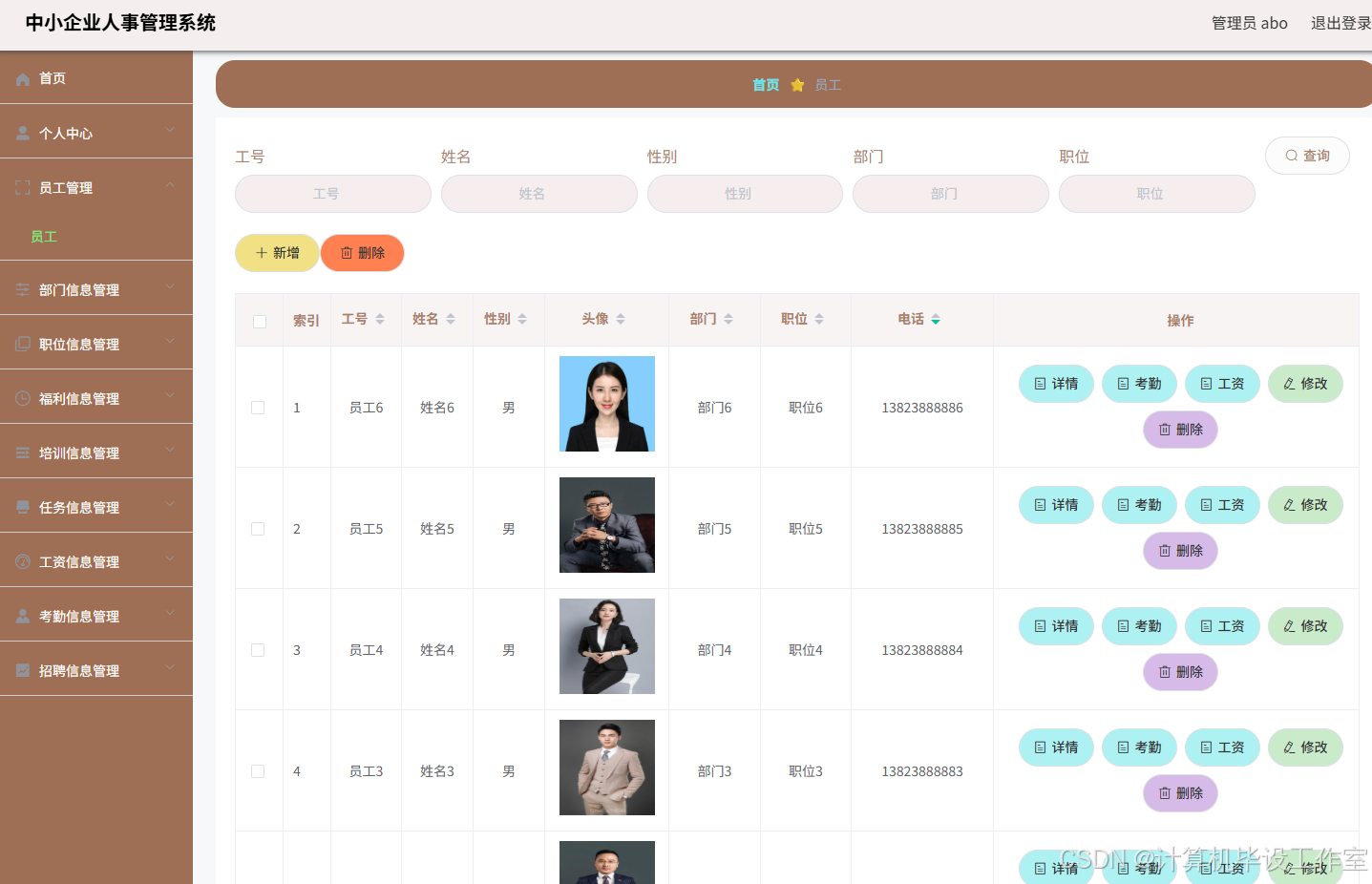Open 考勤 for 员工5
1372x884 pixels.
[1139, 505]
